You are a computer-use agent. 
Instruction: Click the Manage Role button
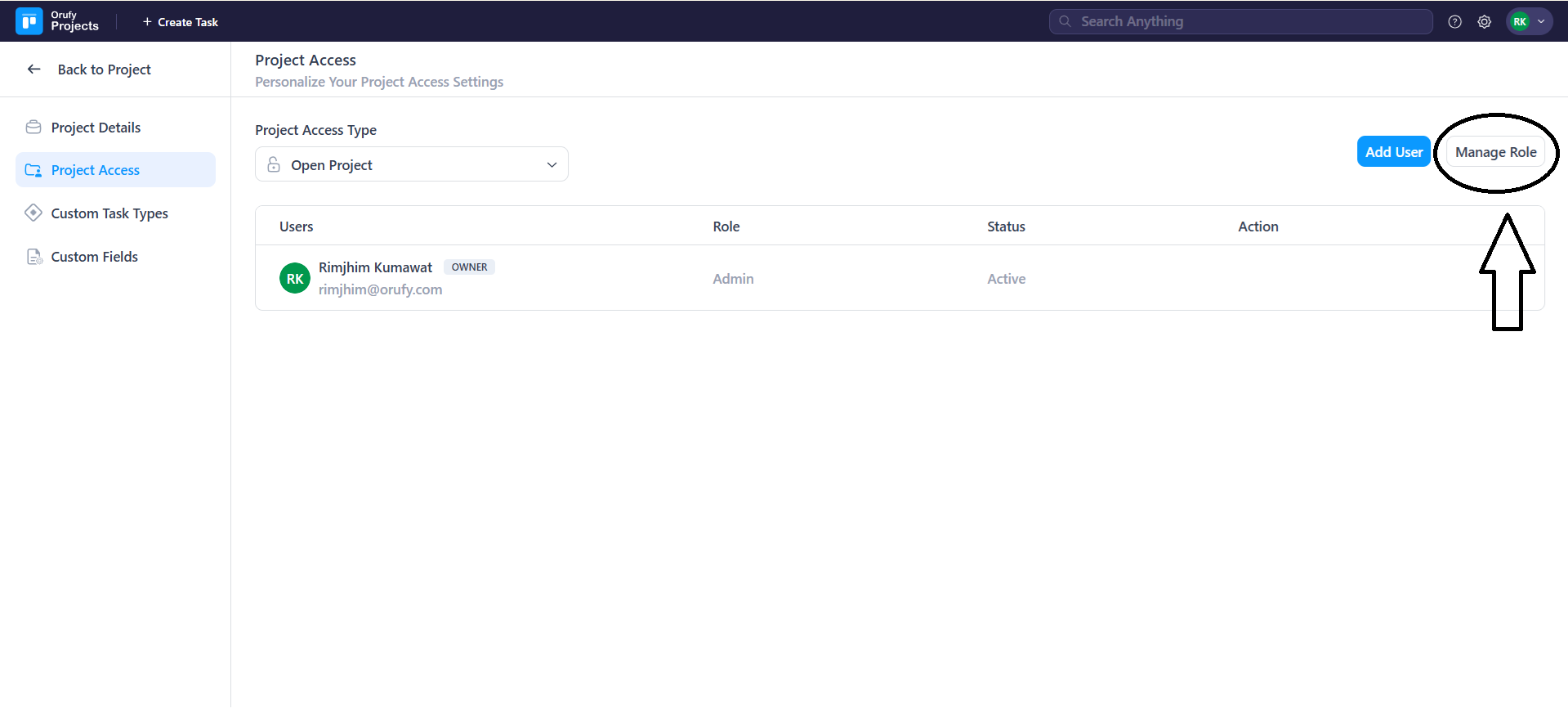tap(1495, 152)
